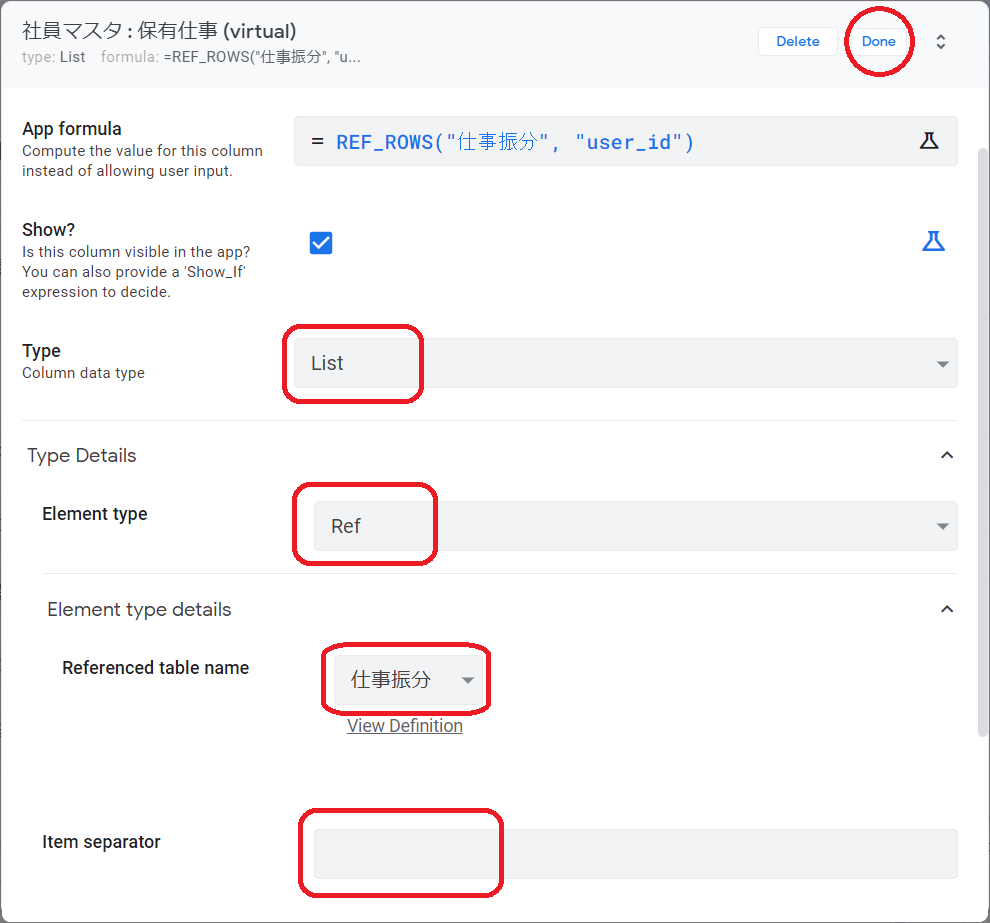The image size is (990, 923).
Task: Collapse the Element type details section
Action: coord(947,608)
